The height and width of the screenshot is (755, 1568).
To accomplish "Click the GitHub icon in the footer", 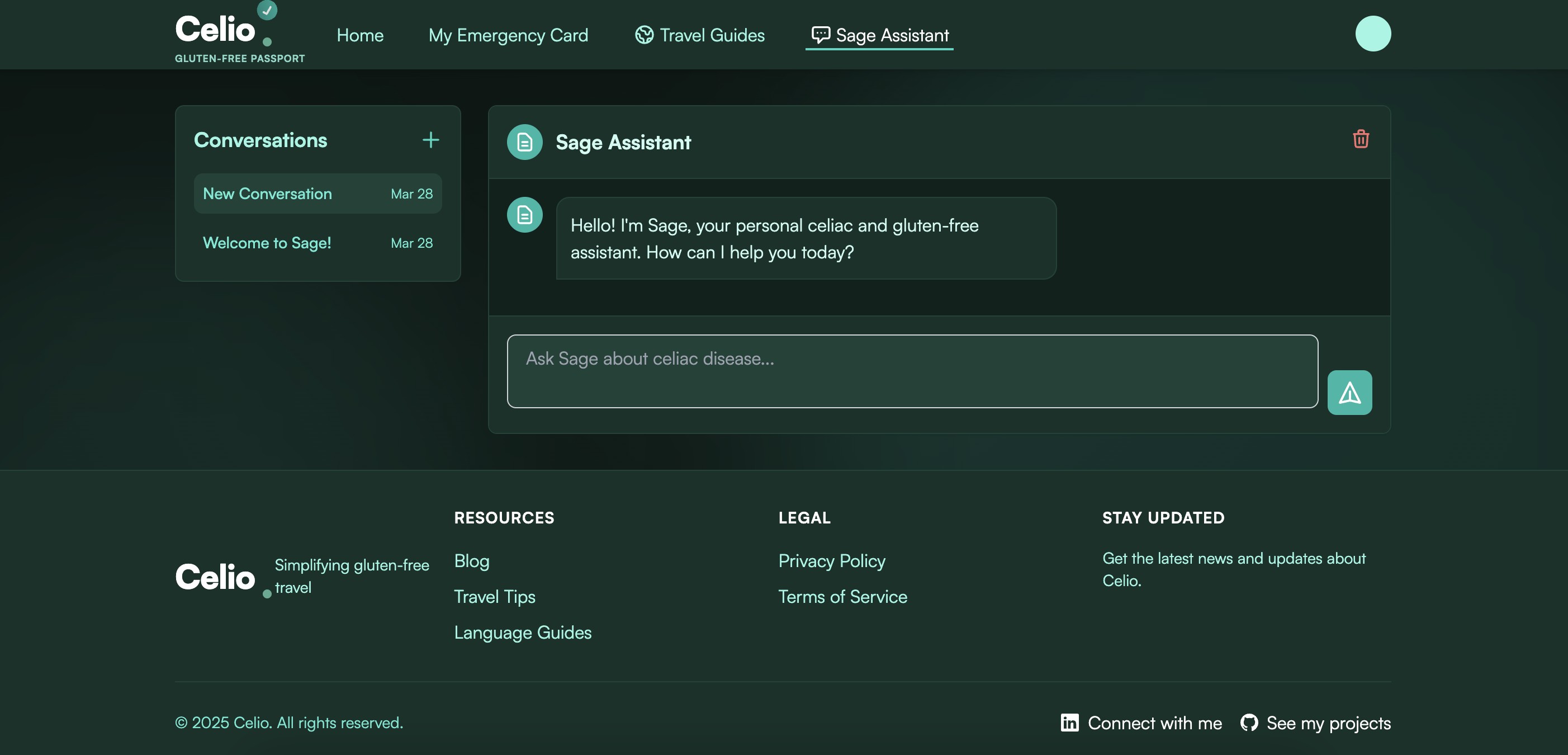I will pyautogui.click(x=1250, y=723).
